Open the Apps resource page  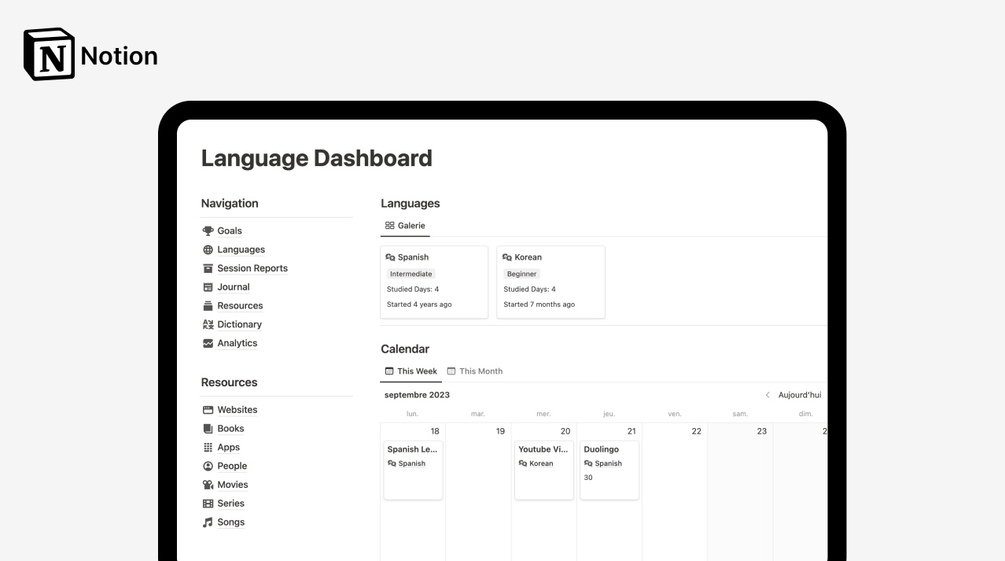[x=228, y=447]
